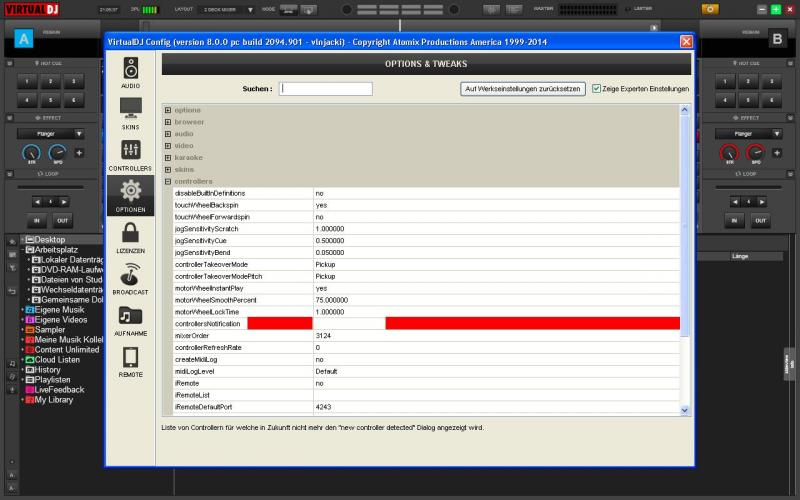This screenshot has height=500, width=800.
Task: Select Eigene Musik in folder tree
Action: coord(60,310)
